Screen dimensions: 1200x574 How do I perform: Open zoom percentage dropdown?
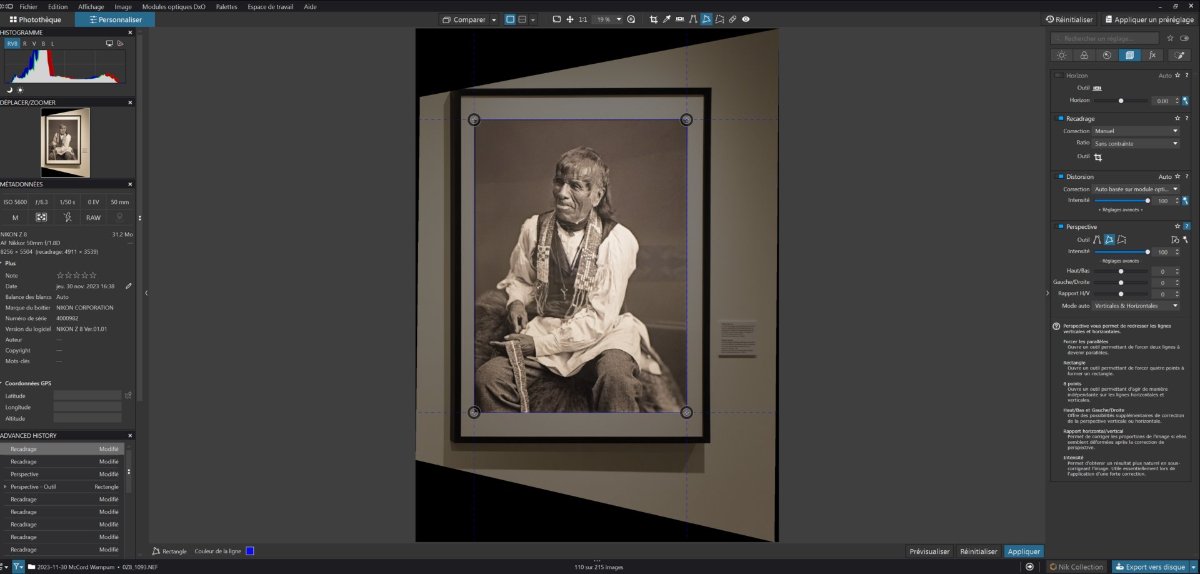pos(619,19)
